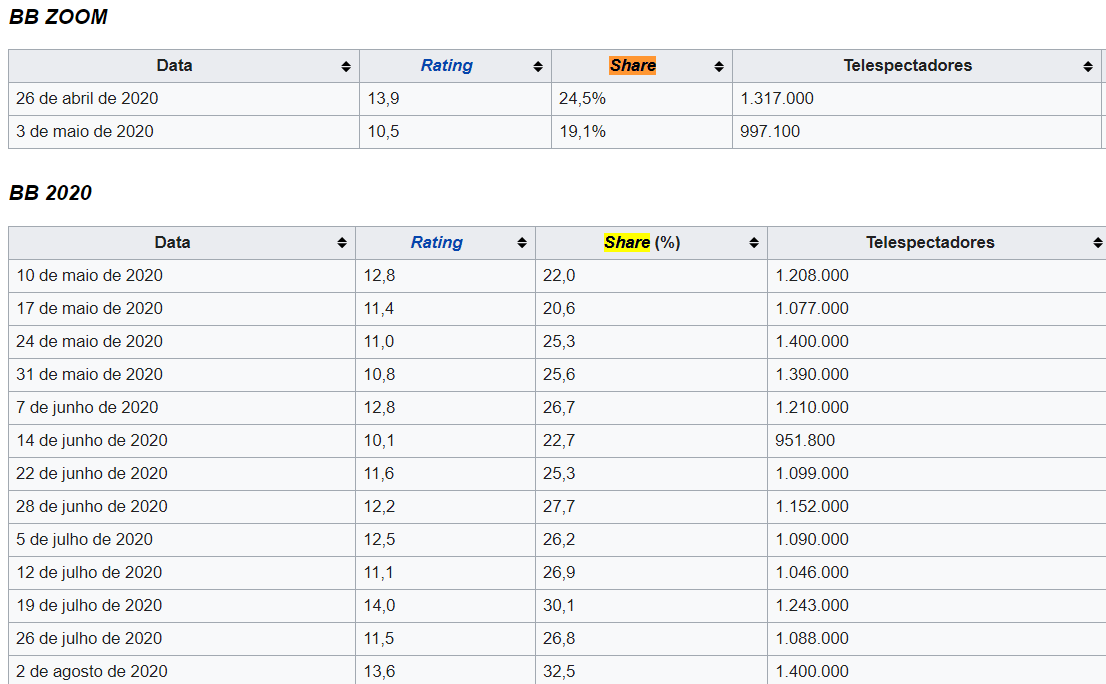Screen dimensions: 1106x684
Task: Click the viewers value 1.390.000
Action: tap(812, 374)
